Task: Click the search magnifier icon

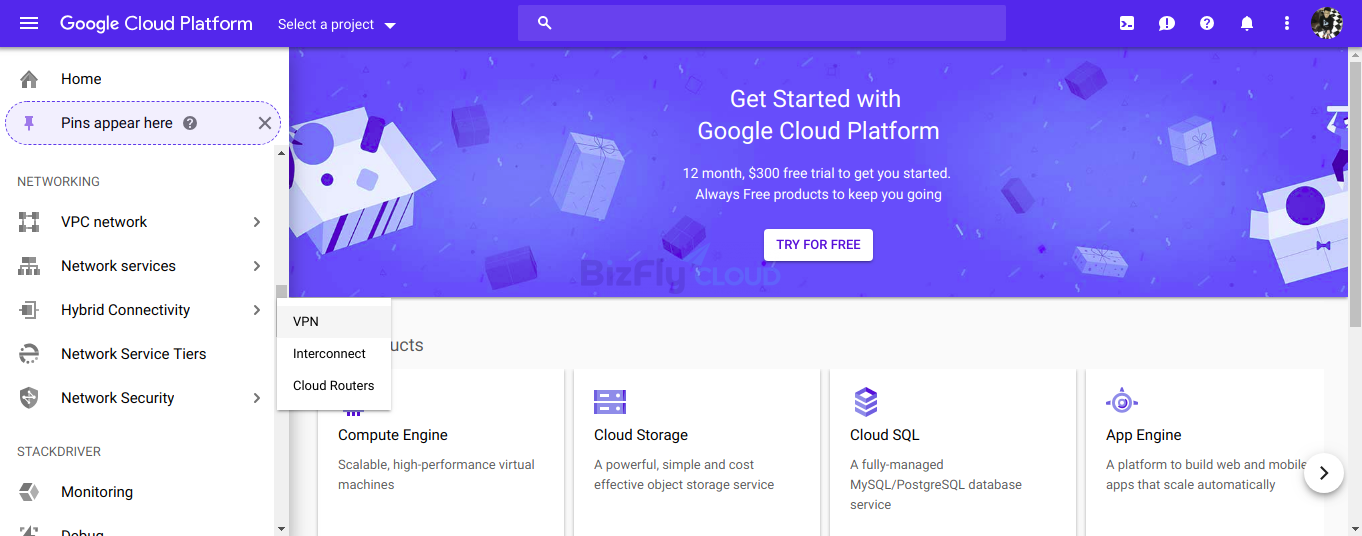Action: pyautogui.click(x=544, y=23)
